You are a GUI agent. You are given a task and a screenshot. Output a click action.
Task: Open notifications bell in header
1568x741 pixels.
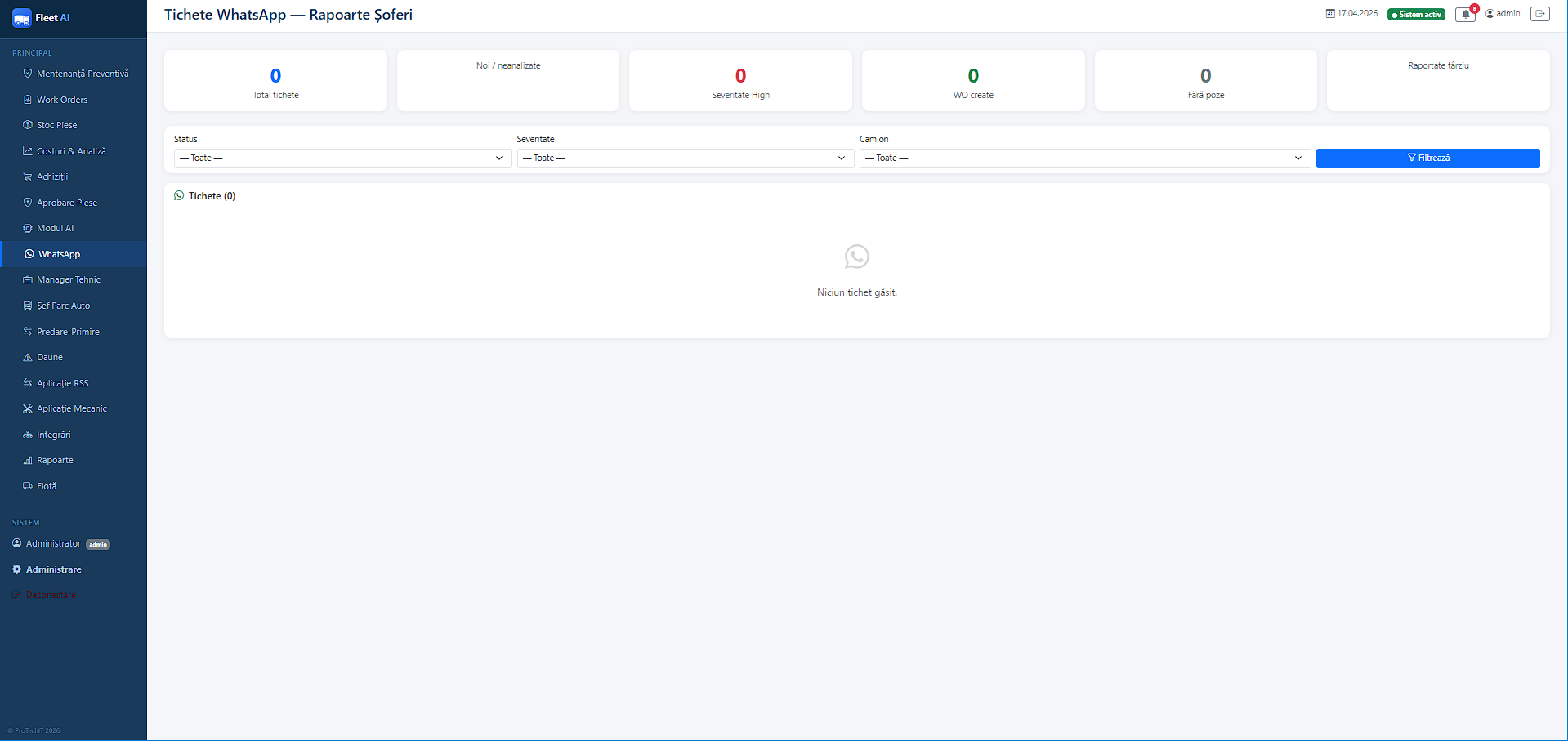1466,14
